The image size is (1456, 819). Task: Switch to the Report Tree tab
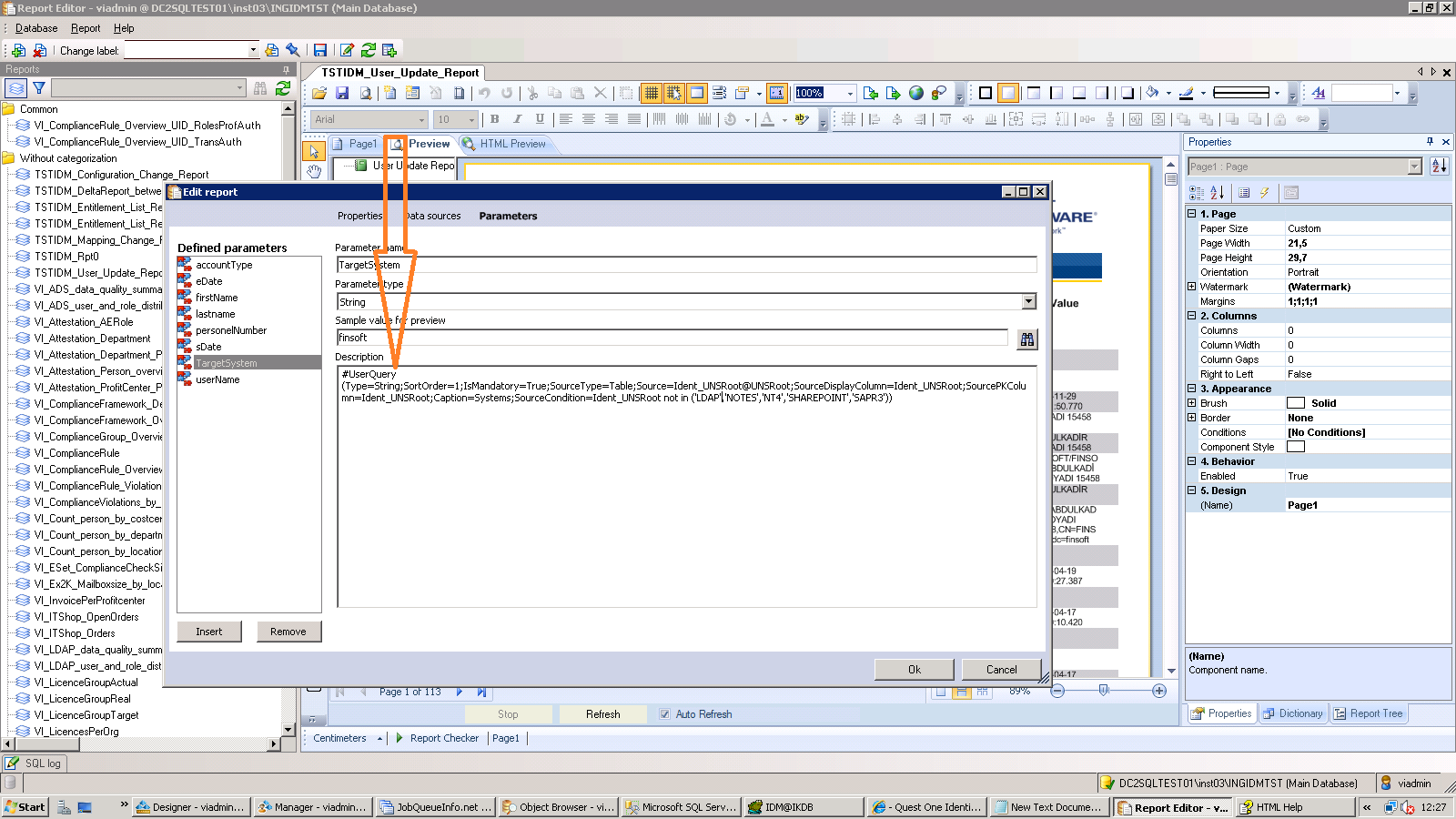[1369, 713]
